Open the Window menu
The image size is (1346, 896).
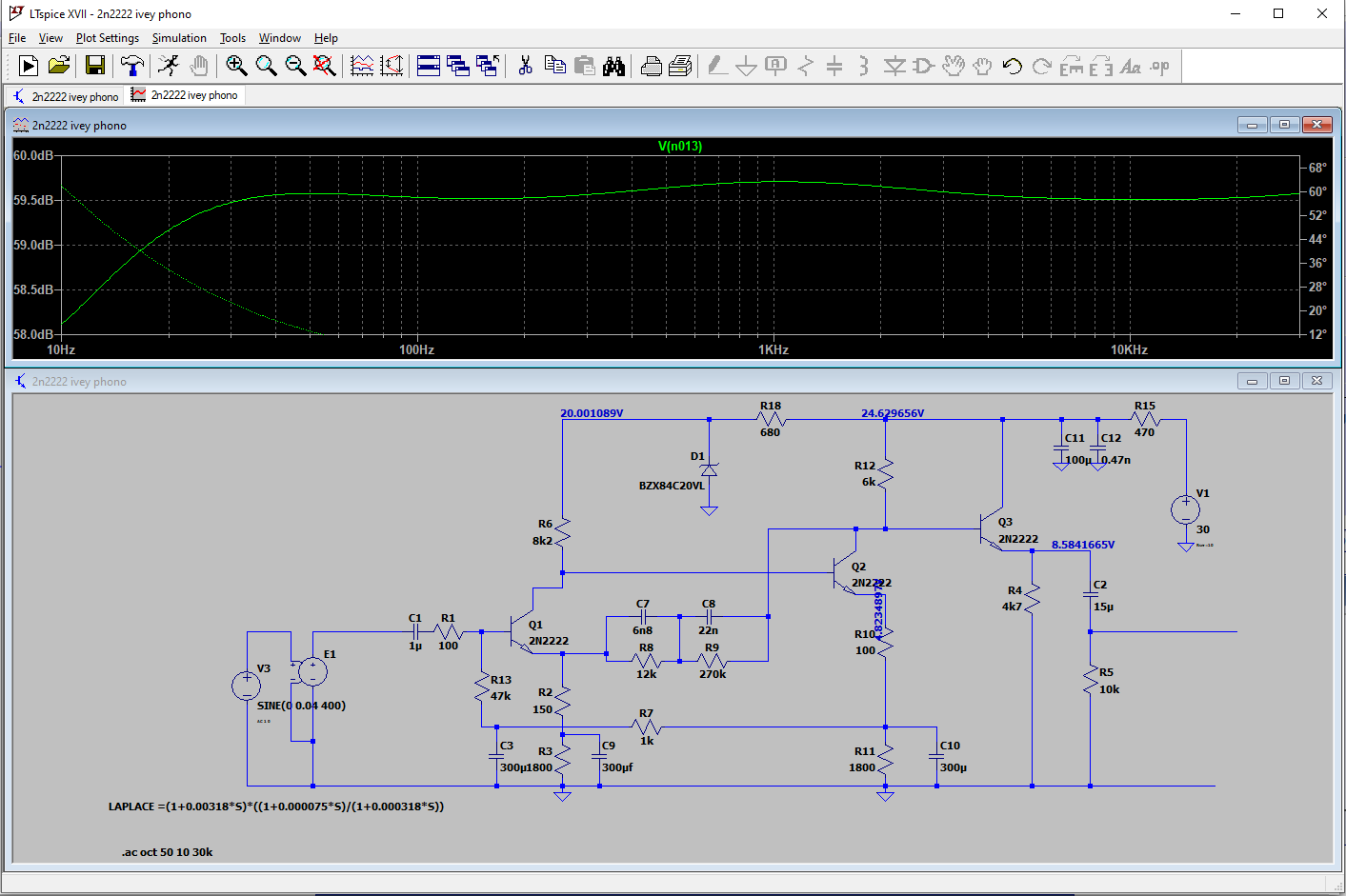pos(280,38)
